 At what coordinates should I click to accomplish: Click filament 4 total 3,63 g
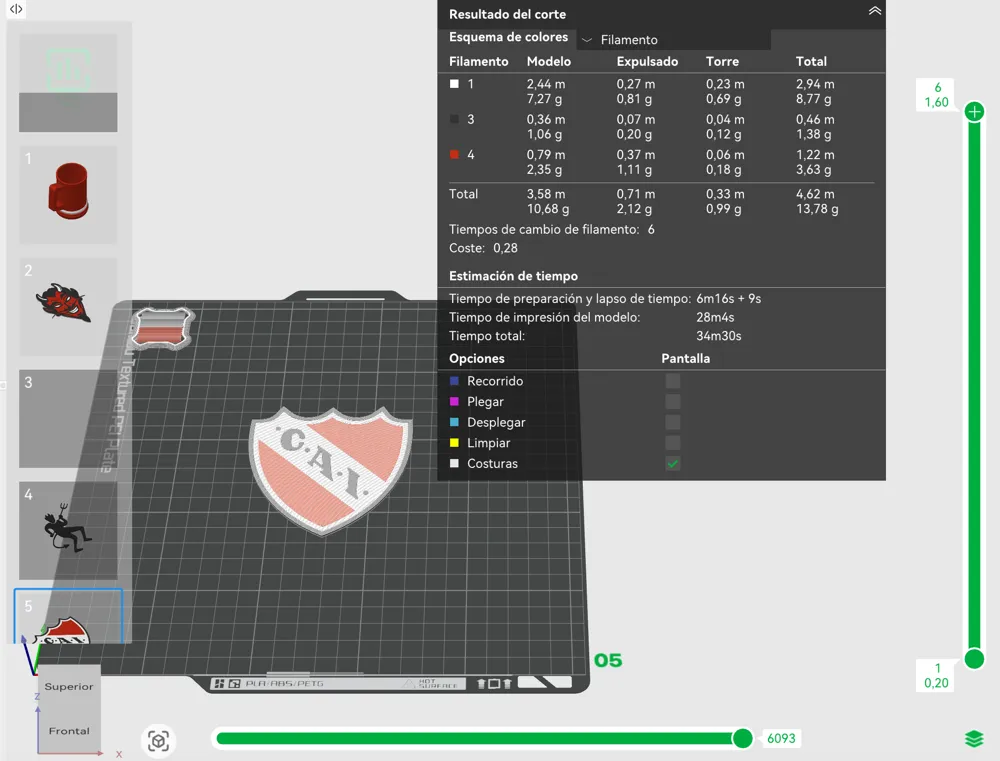[813, 170]
